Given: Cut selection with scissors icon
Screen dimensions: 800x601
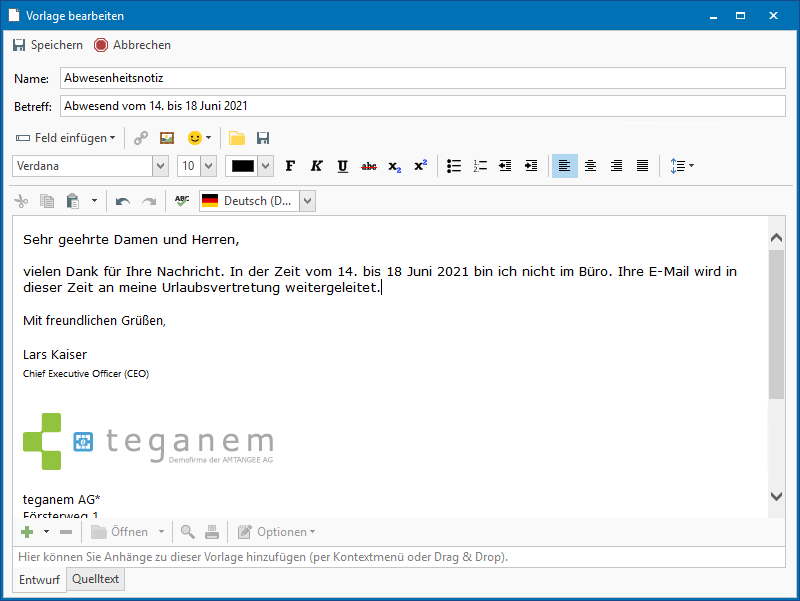Looking at the screenshot, I should coord(21,201).
